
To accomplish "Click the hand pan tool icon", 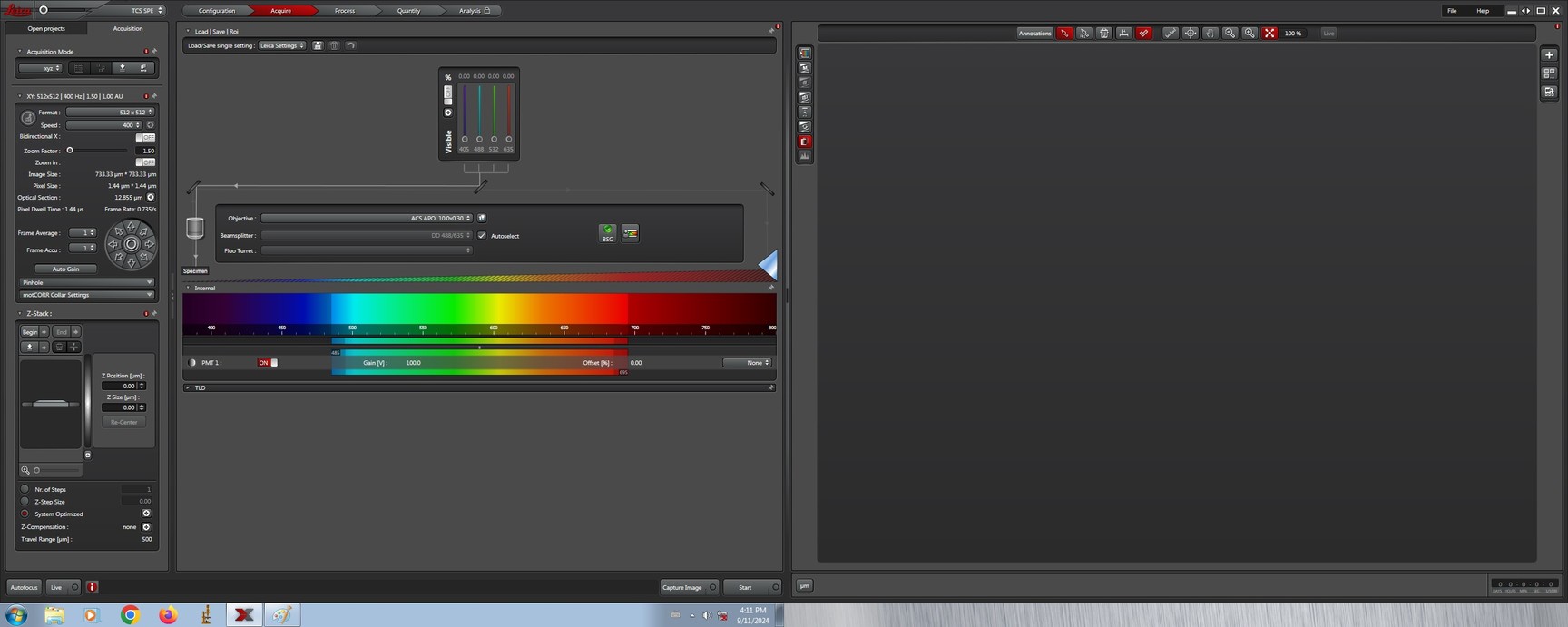I will click(1210, 34).
